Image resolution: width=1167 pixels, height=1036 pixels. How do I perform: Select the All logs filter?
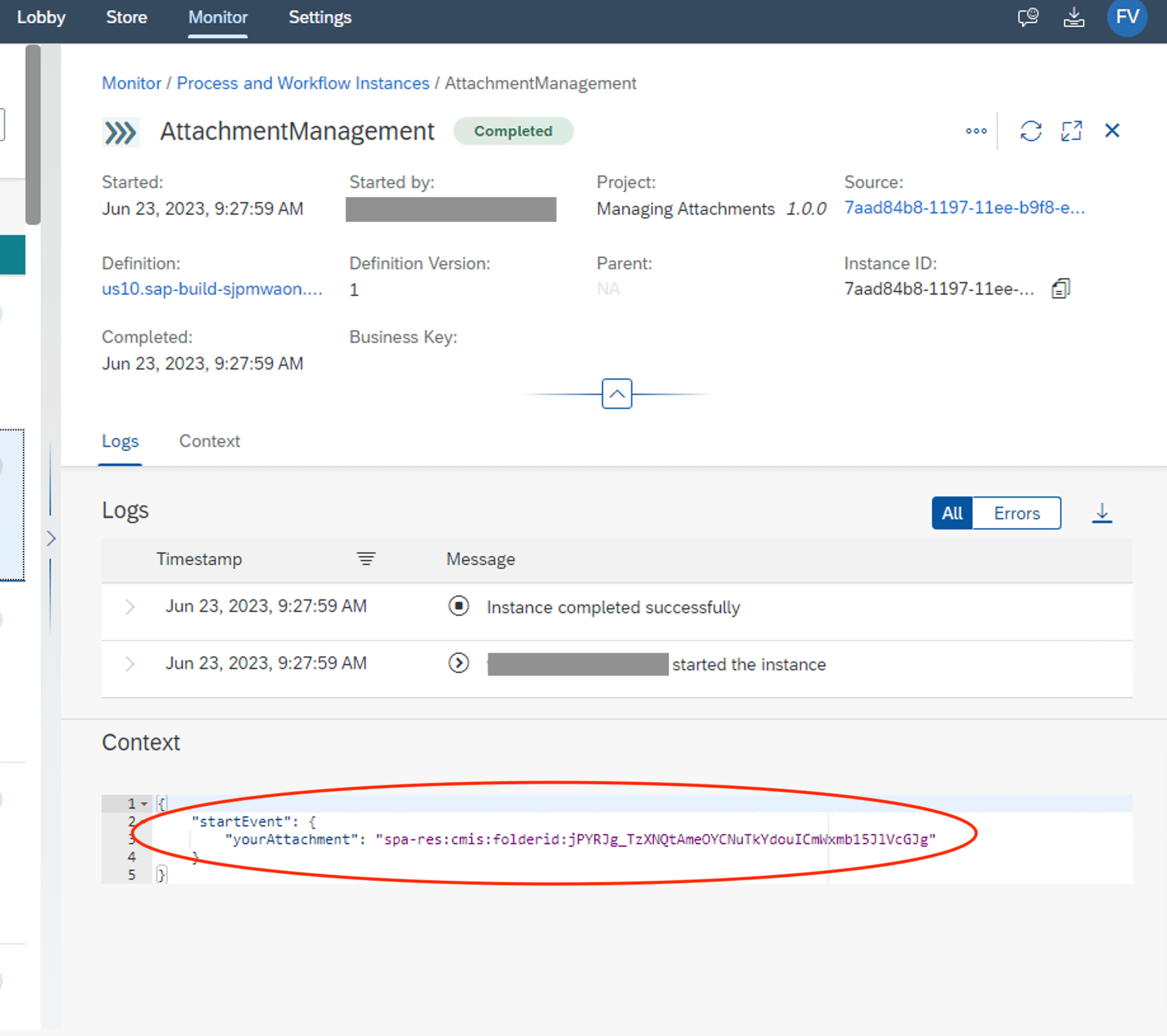point(952,512)
